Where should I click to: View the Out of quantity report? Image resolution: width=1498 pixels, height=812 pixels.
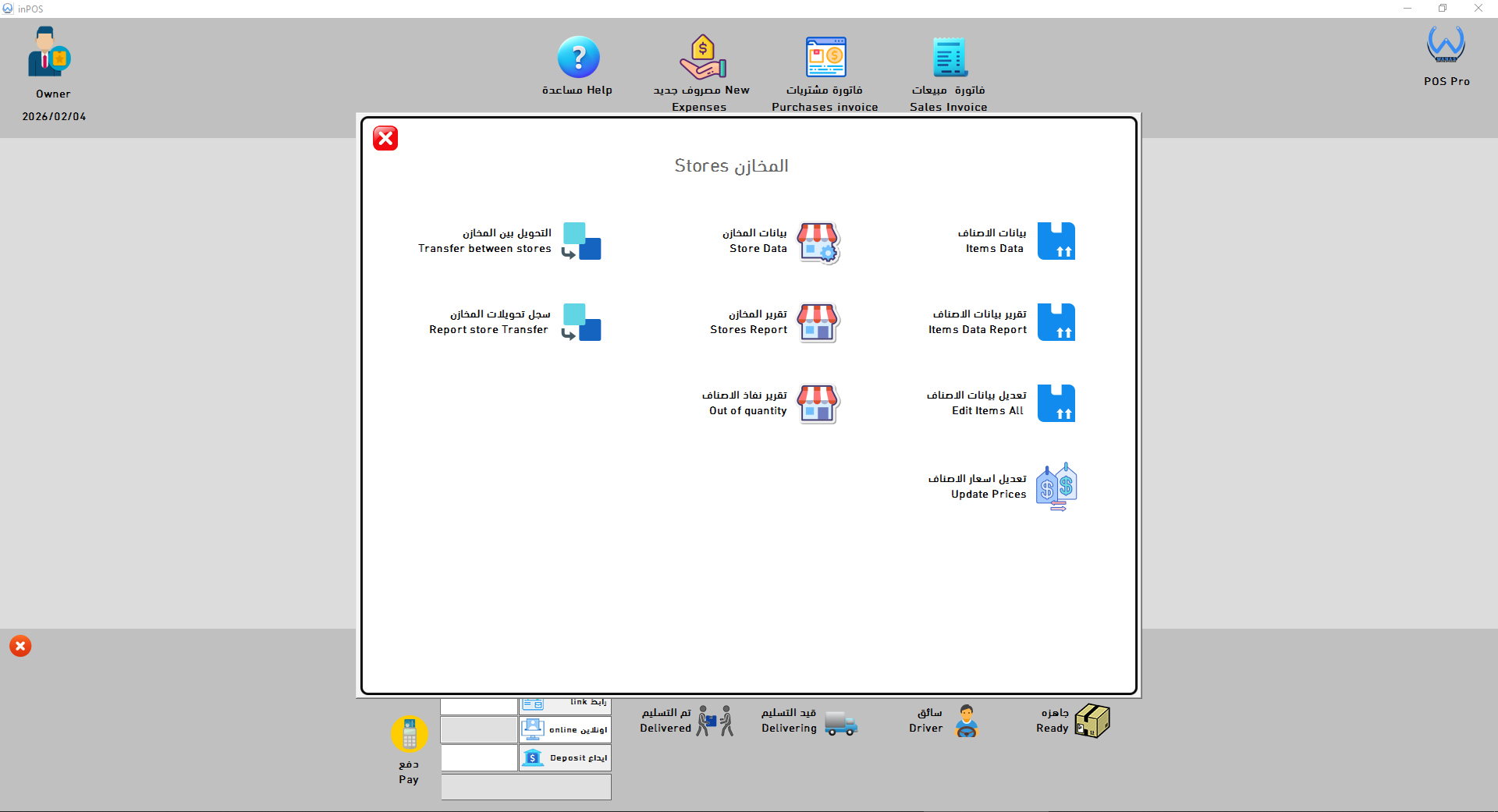click(772, 403)
